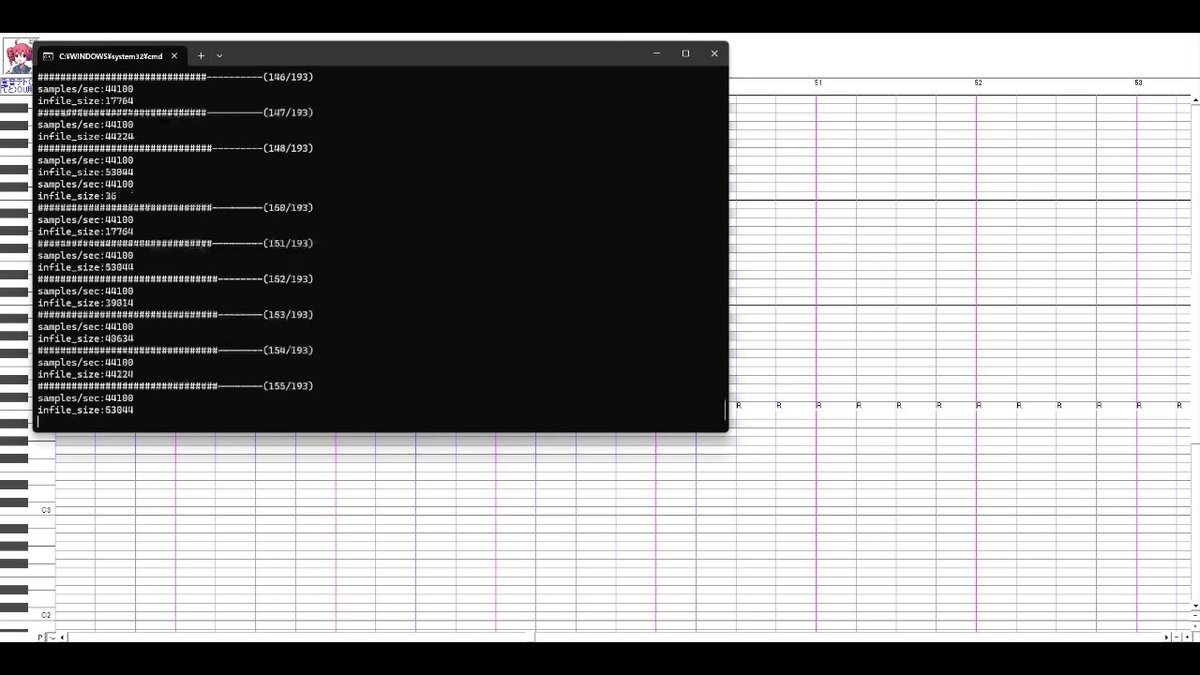Click the C2 key label on piano
The width and height of the screenshot is (1200, 675).
click(46, 615)
